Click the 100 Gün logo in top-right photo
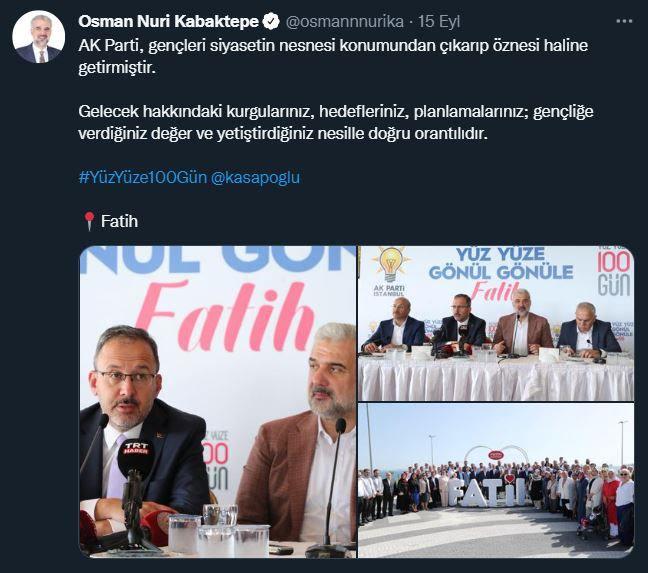Image resolution: width=648 pixels, height=573 pixels. tap(613, 271)
